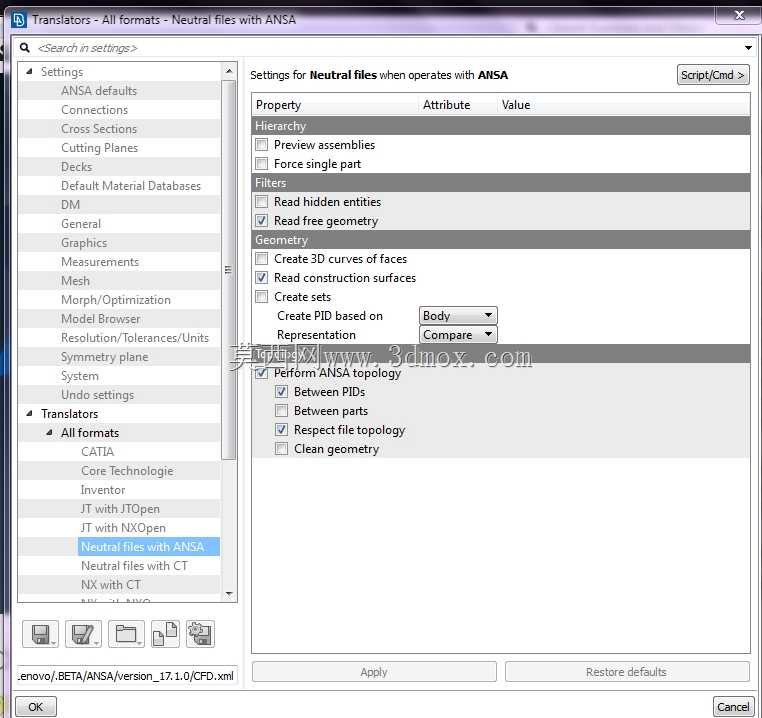Image resolution: width=762 pixels, height=718 pixels.
Task: Open Representation Compare dropdown
Action: (458, 334)
